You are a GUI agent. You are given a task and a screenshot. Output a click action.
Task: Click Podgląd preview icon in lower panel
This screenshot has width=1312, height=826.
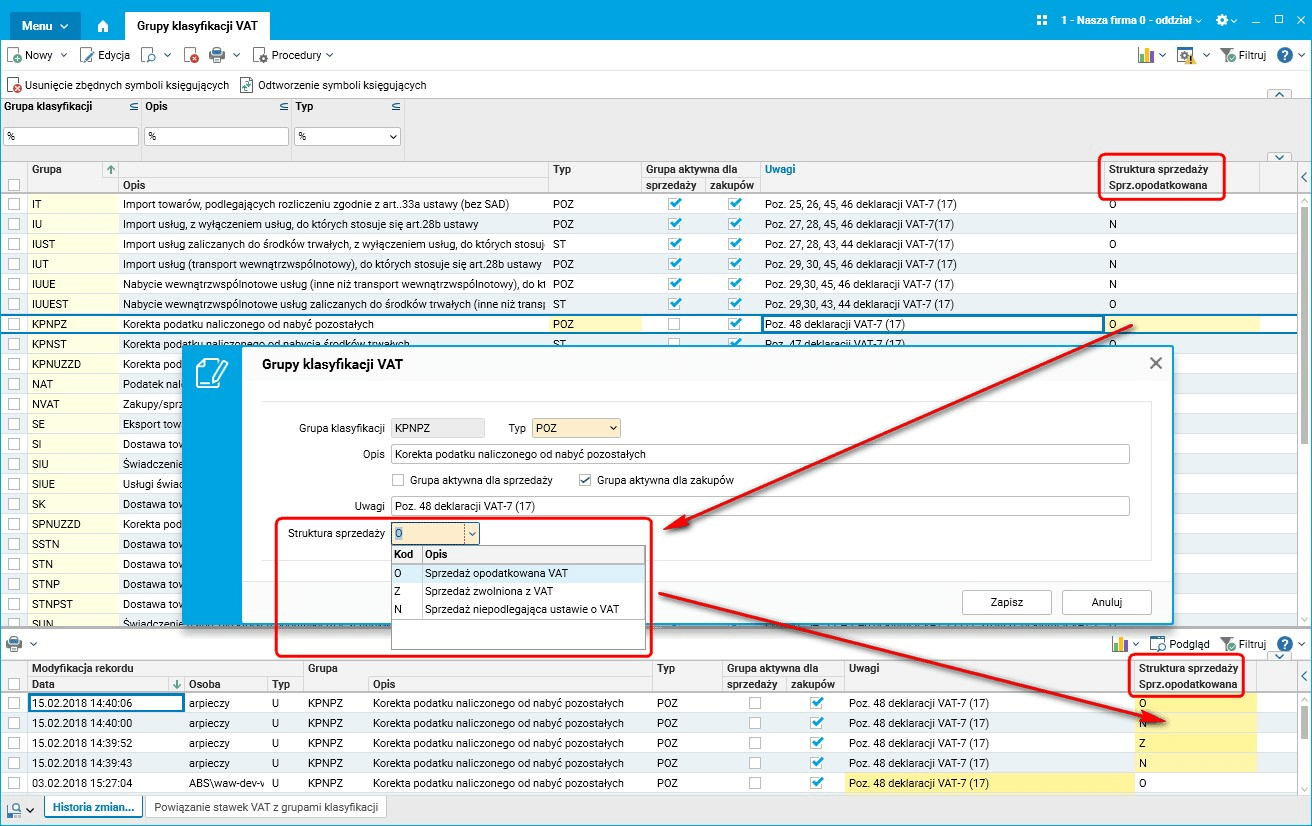[1158, 643]
